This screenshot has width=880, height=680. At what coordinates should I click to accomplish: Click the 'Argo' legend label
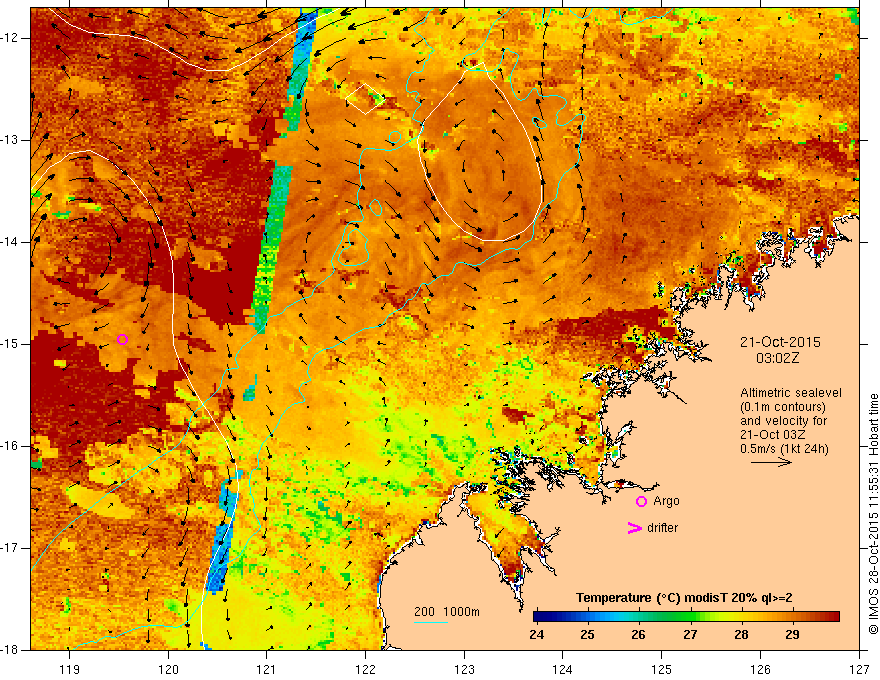click(666, 501)
